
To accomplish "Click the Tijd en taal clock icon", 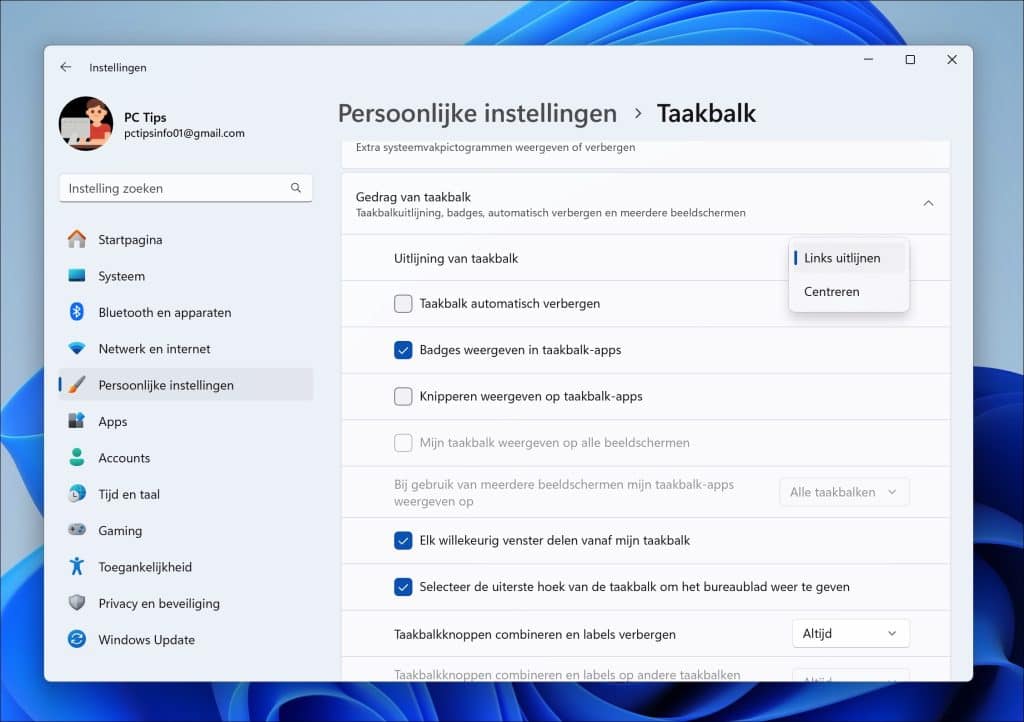I will tap(76, 494).
